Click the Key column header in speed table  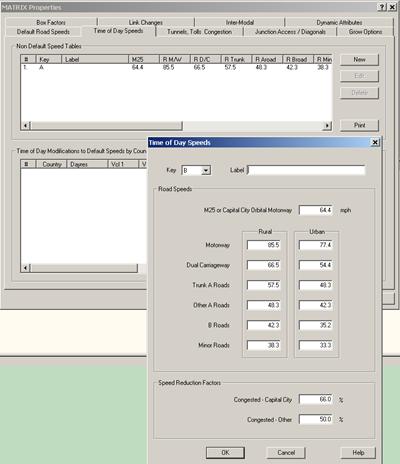[x=48, y=59]
